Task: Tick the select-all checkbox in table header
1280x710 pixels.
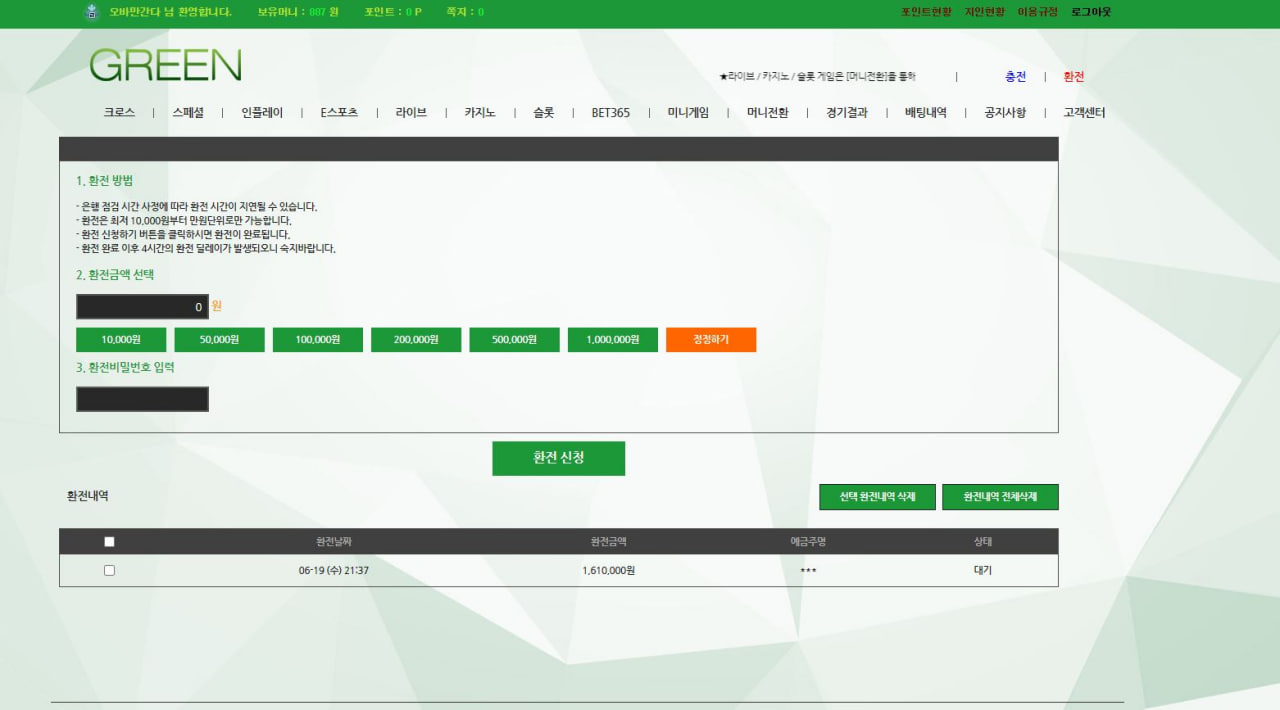Action: (109, 541)
